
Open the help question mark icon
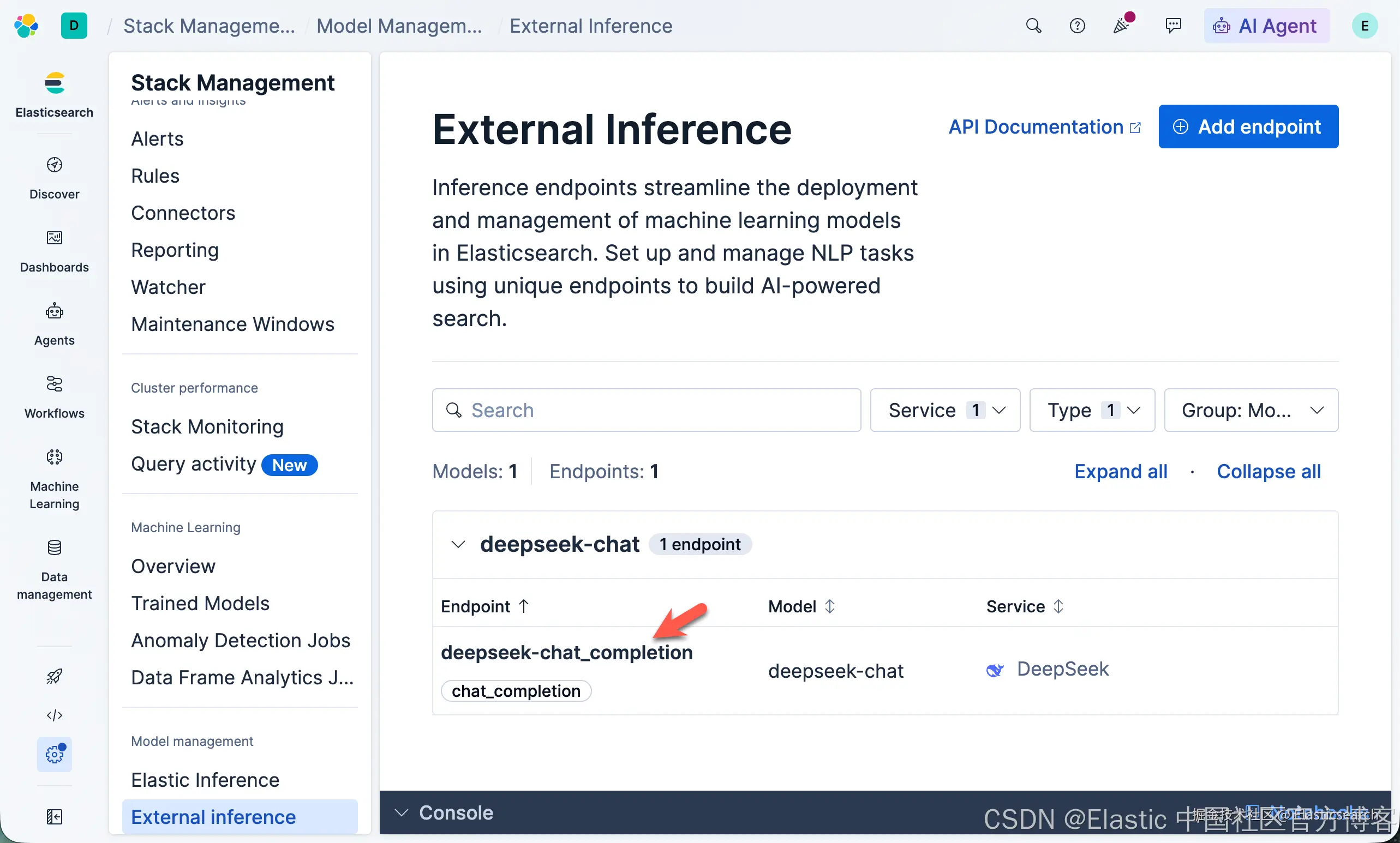tap(1076, 26)
